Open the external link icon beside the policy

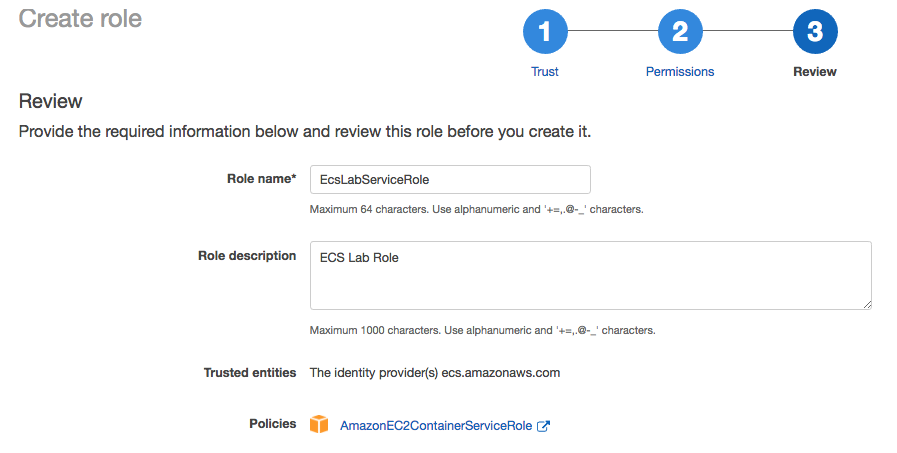tap(543, 426)
